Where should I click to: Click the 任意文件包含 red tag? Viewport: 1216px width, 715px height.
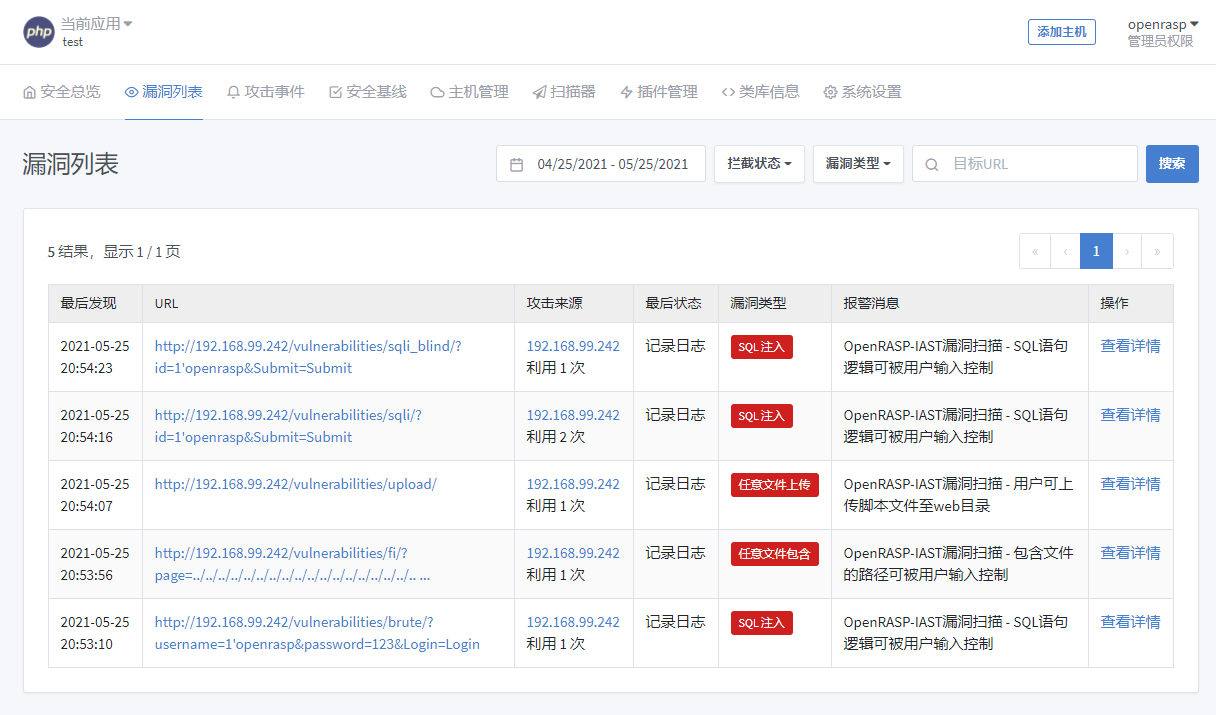pos(775,554)
